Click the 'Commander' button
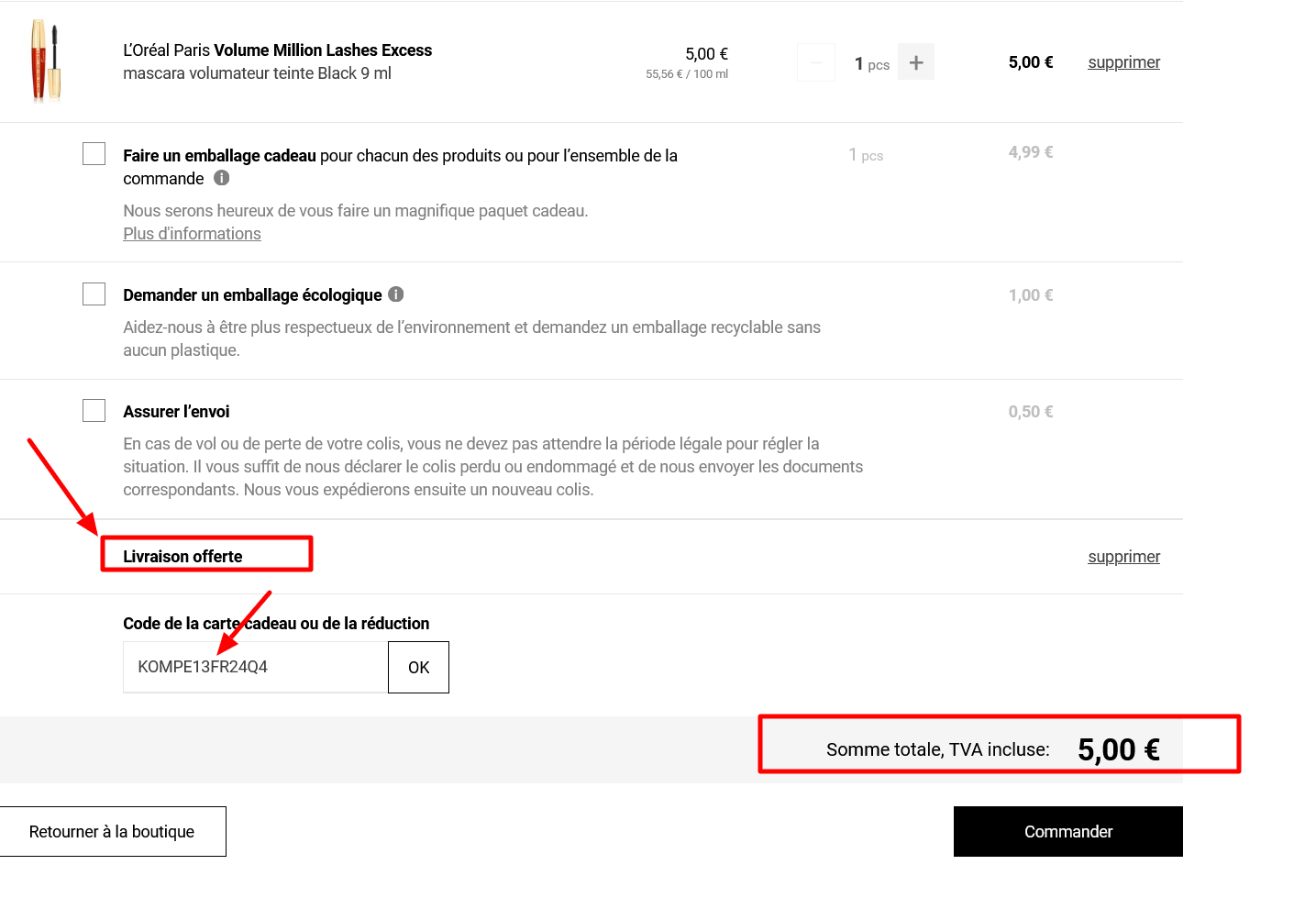 tap(1067, 831)
